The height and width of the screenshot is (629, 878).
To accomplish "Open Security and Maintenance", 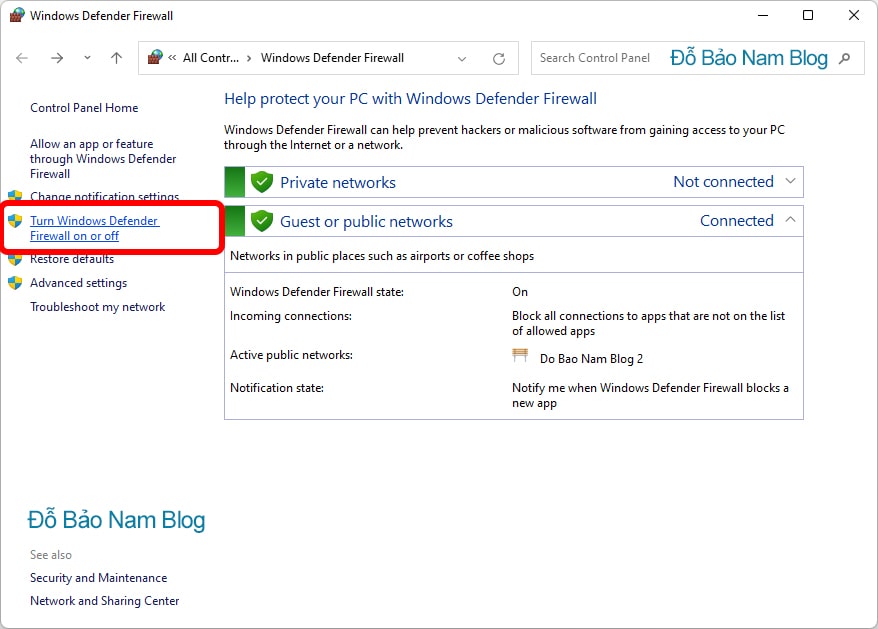I will tap(99, 578).
